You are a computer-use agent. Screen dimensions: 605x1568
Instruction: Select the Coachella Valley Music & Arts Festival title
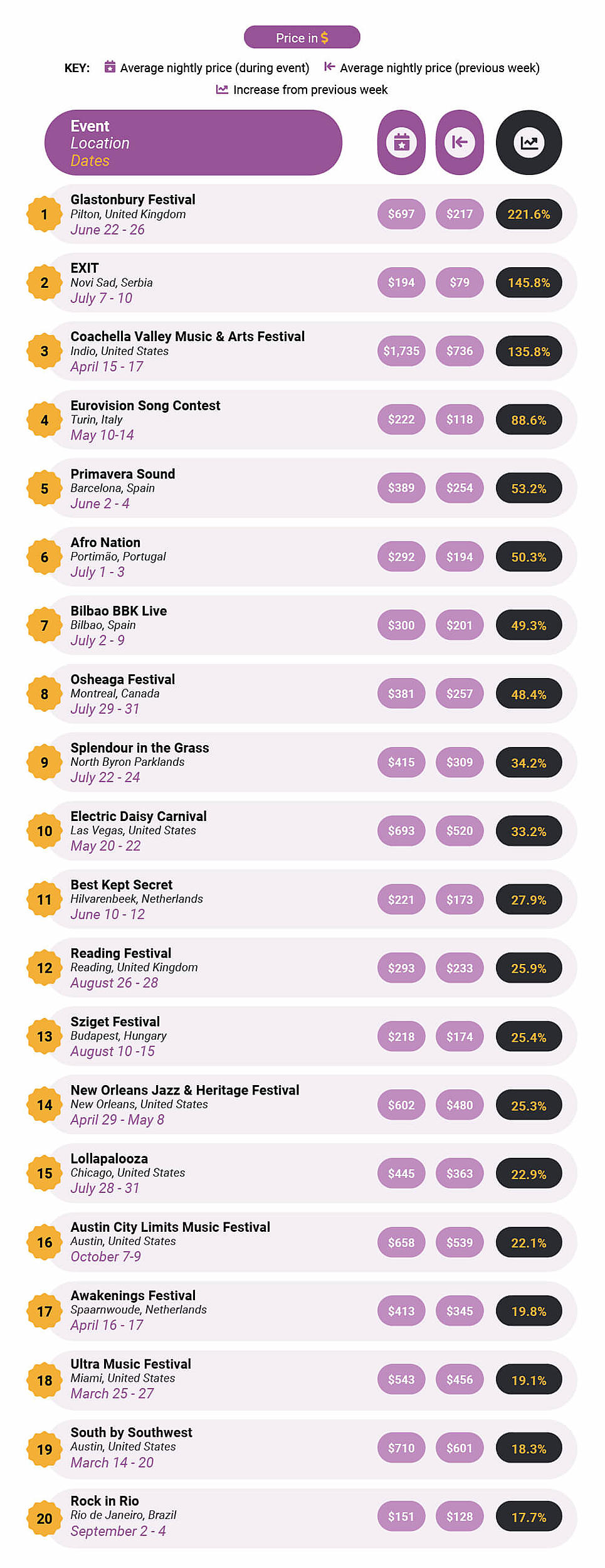point(187,336)
